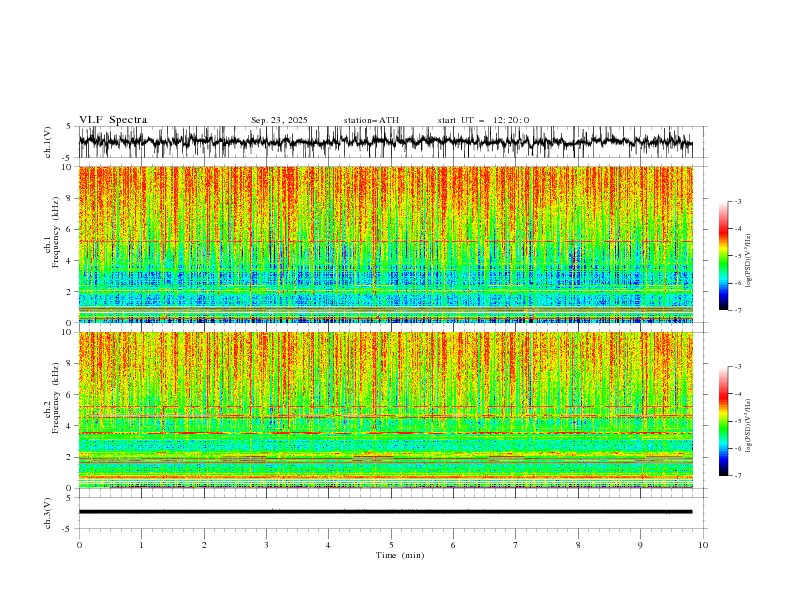This screenshot has width=792, height=612.
Task: Click the "Time (min)" axis label
Action: click(400, 555)
